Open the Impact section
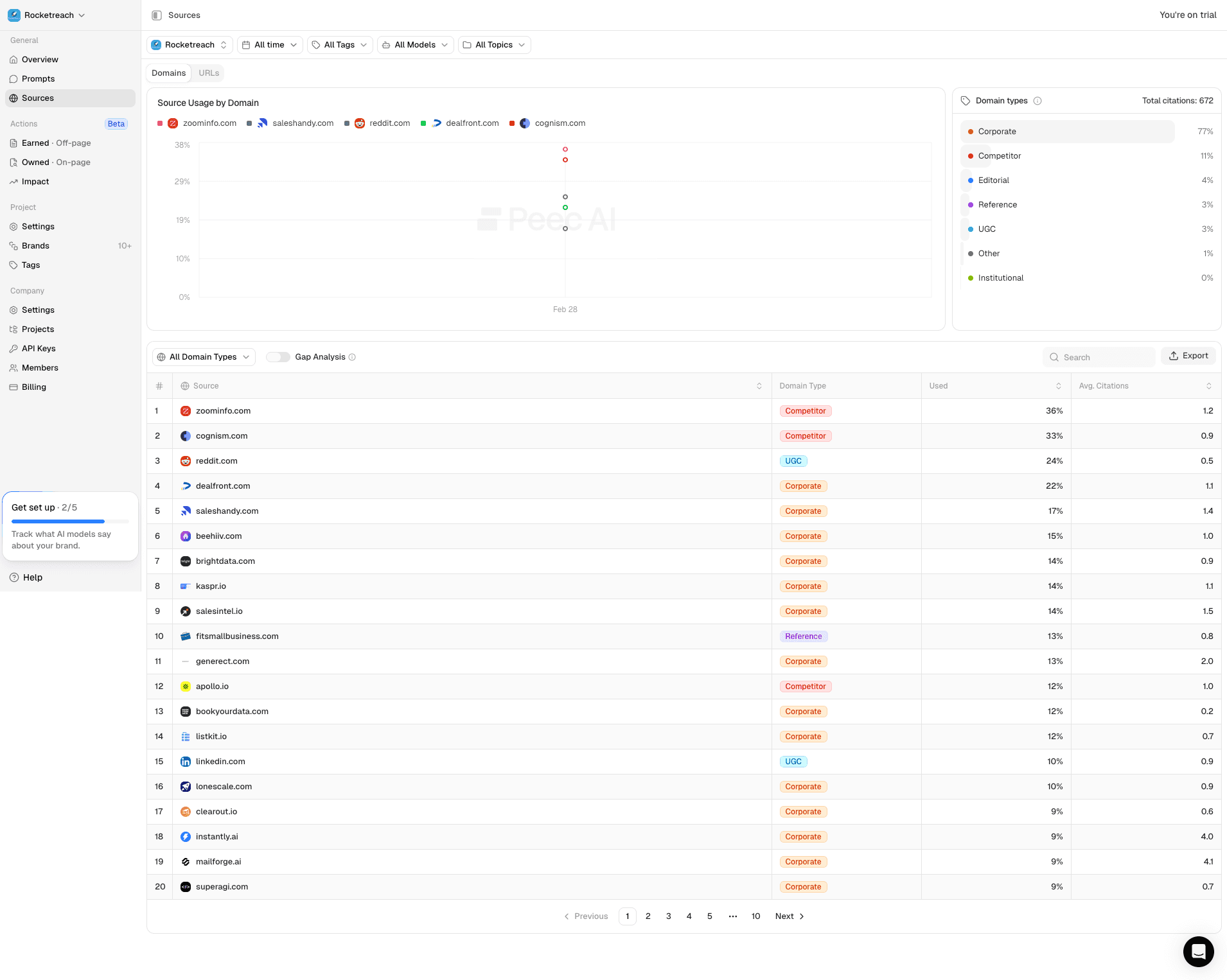Image resolution: width=1227 pixels, height=980 pixels. (36, 181)
